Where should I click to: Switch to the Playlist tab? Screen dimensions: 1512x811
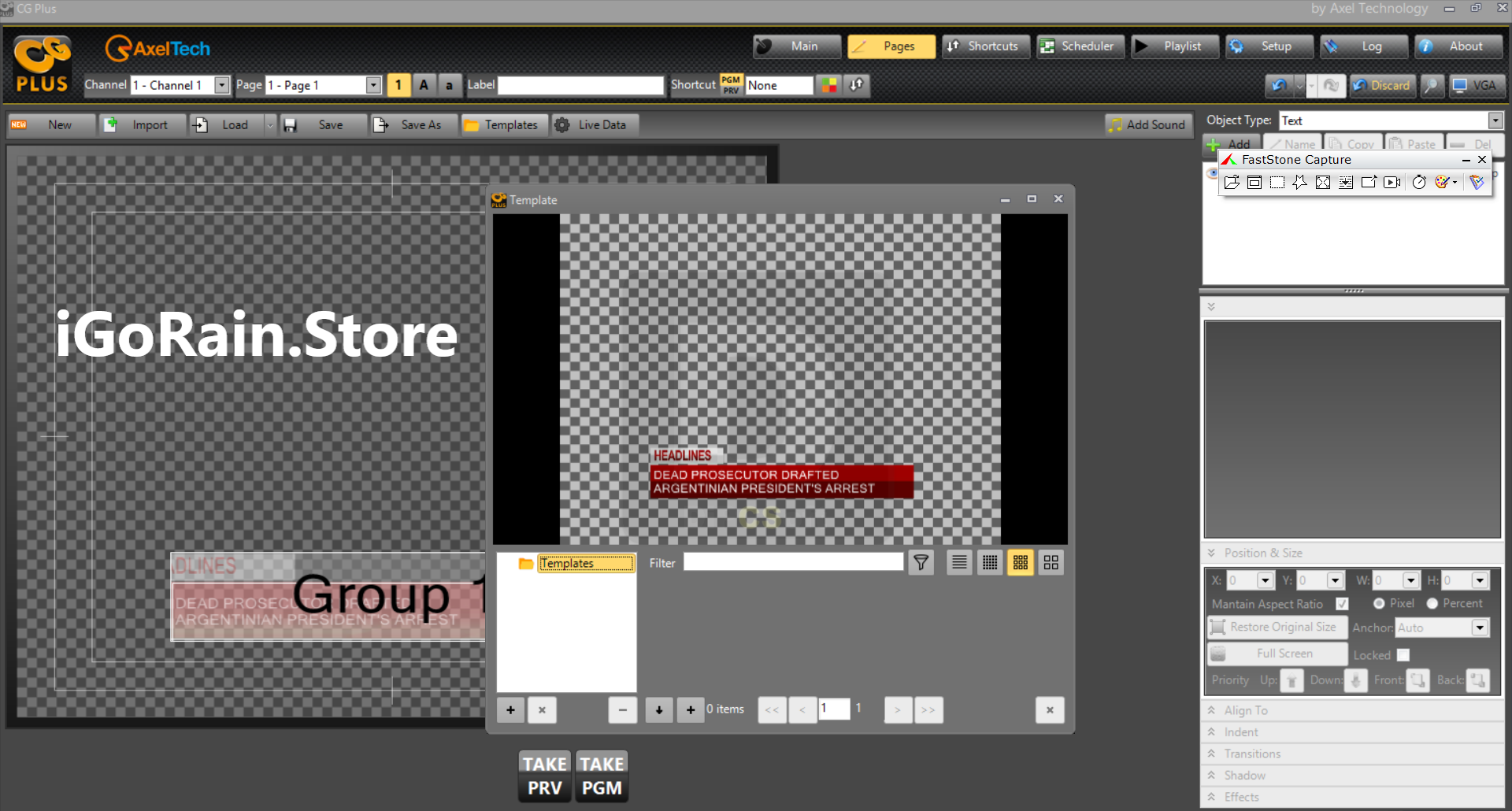coord(1174,46)
